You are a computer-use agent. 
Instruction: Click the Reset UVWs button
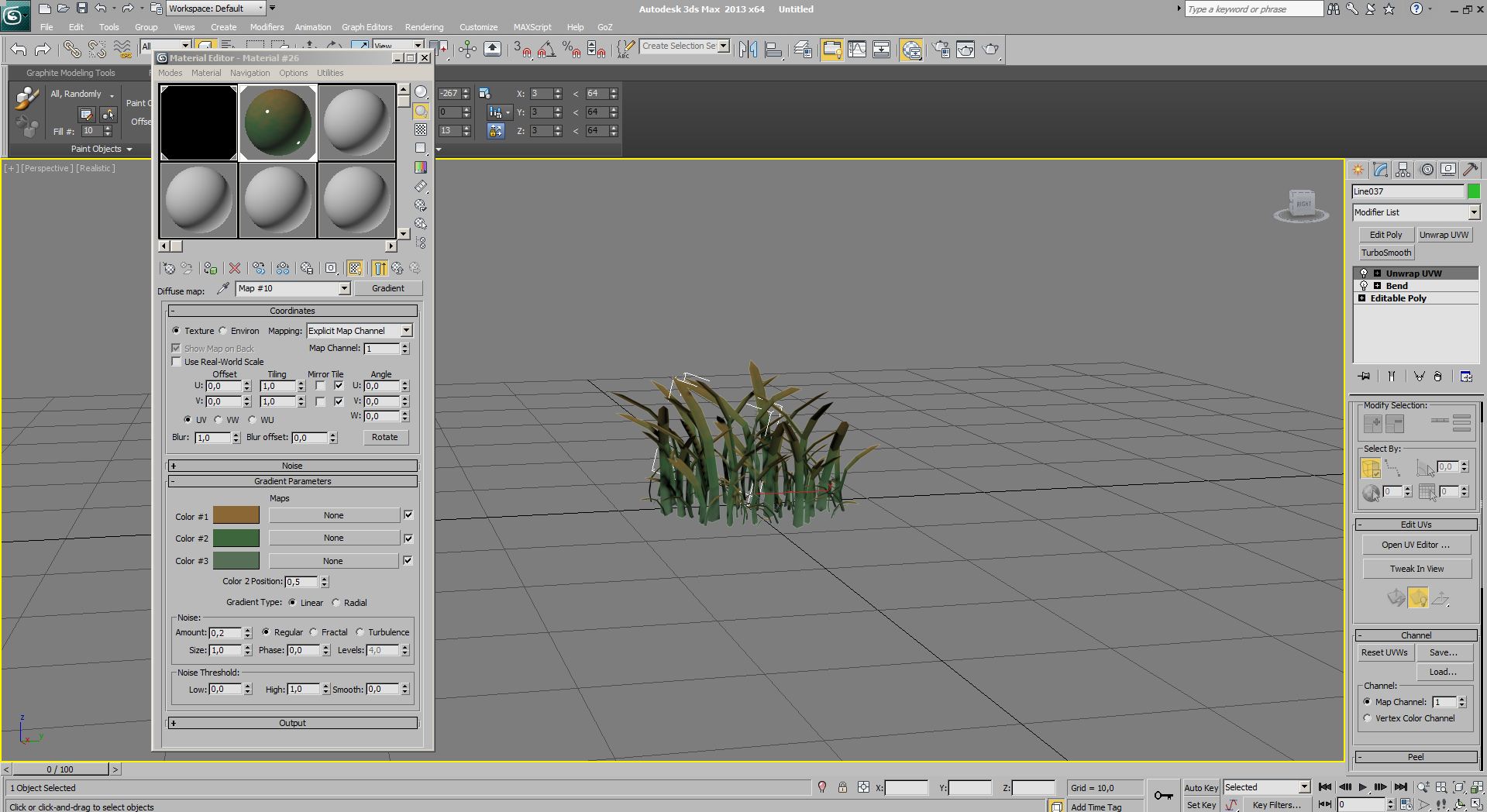[1384, 652]
